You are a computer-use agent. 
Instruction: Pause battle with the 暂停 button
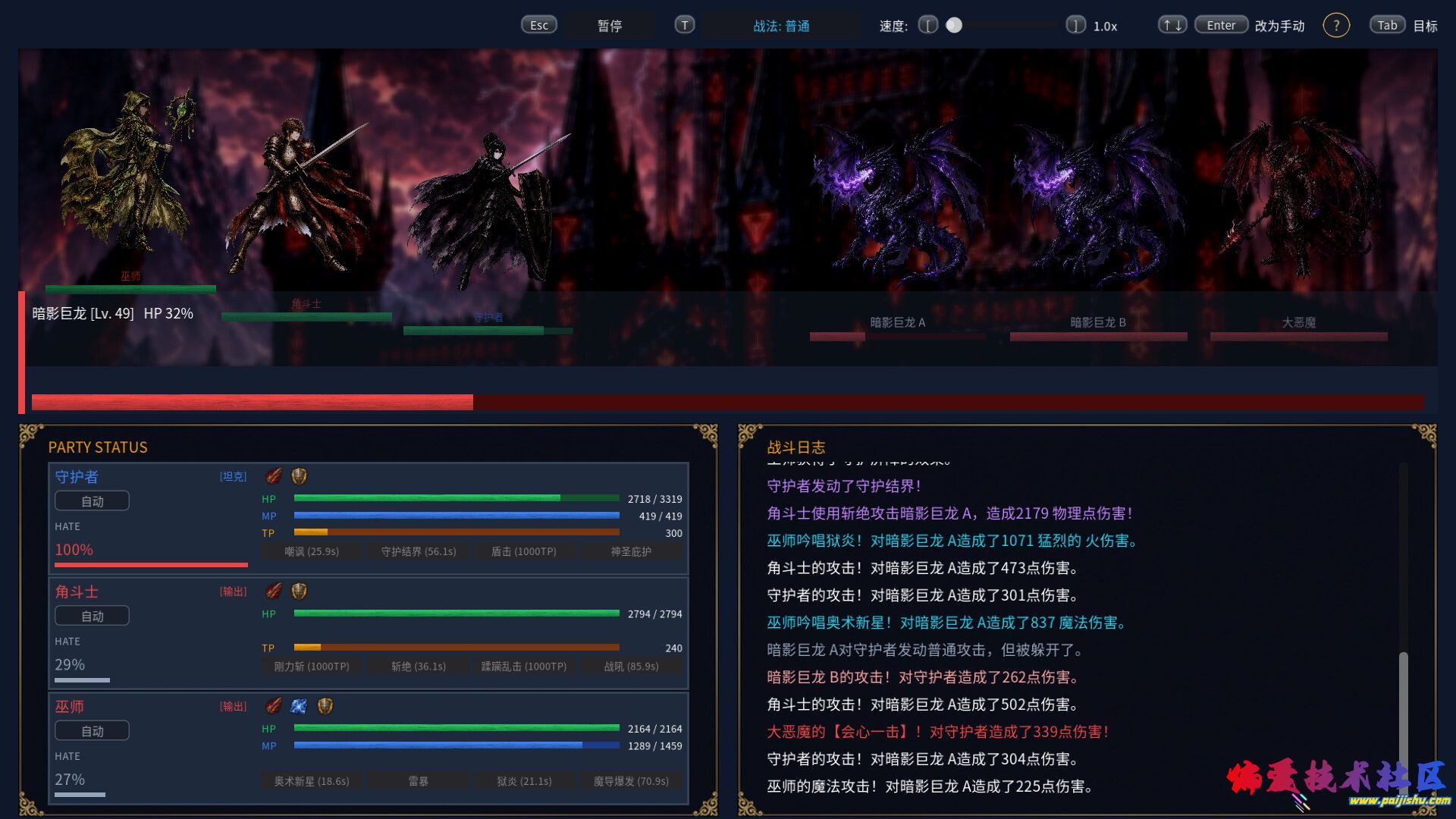pos(610,26)
